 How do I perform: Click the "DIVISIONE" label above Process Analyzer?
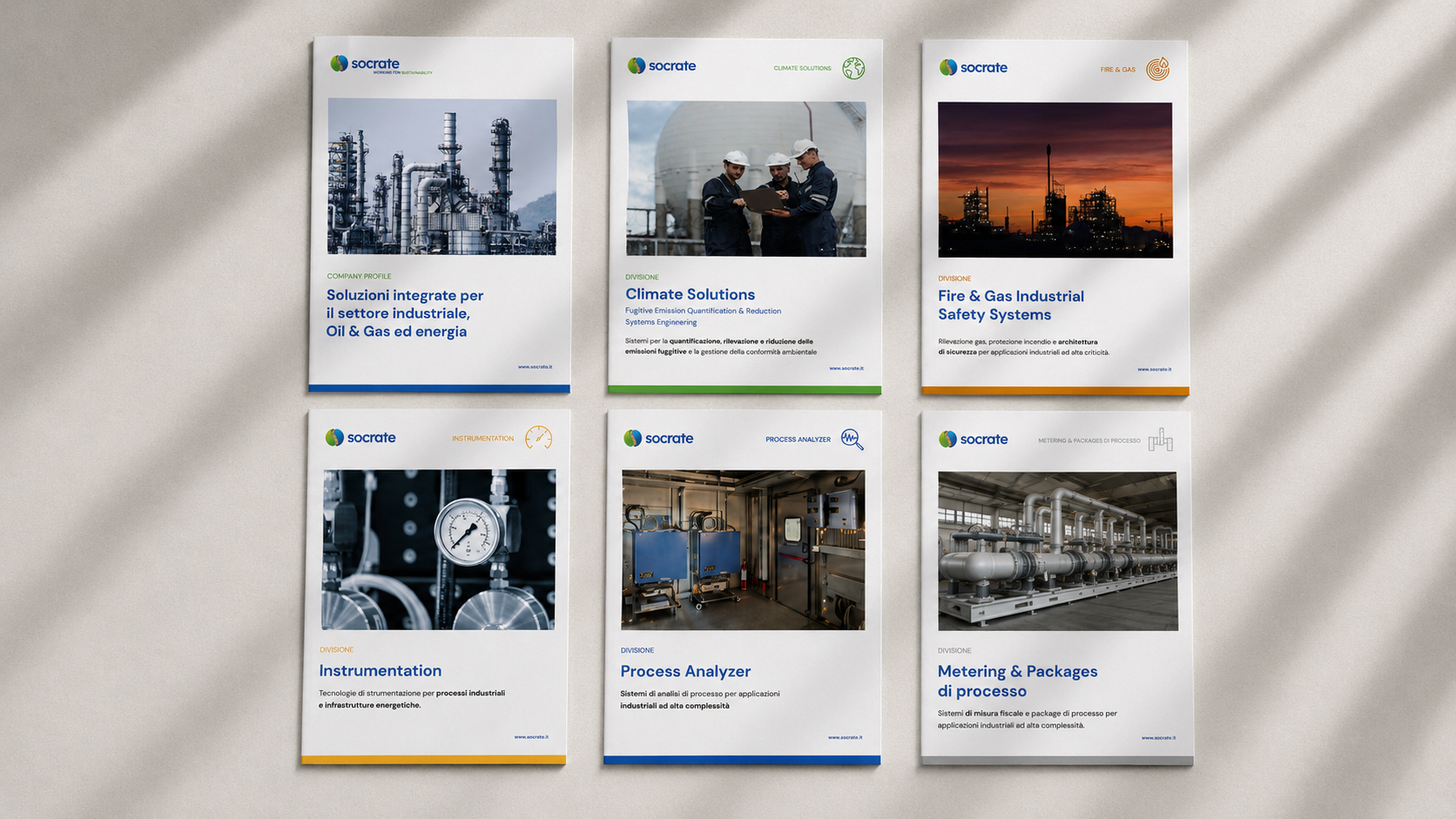click(x=637, y=650)
